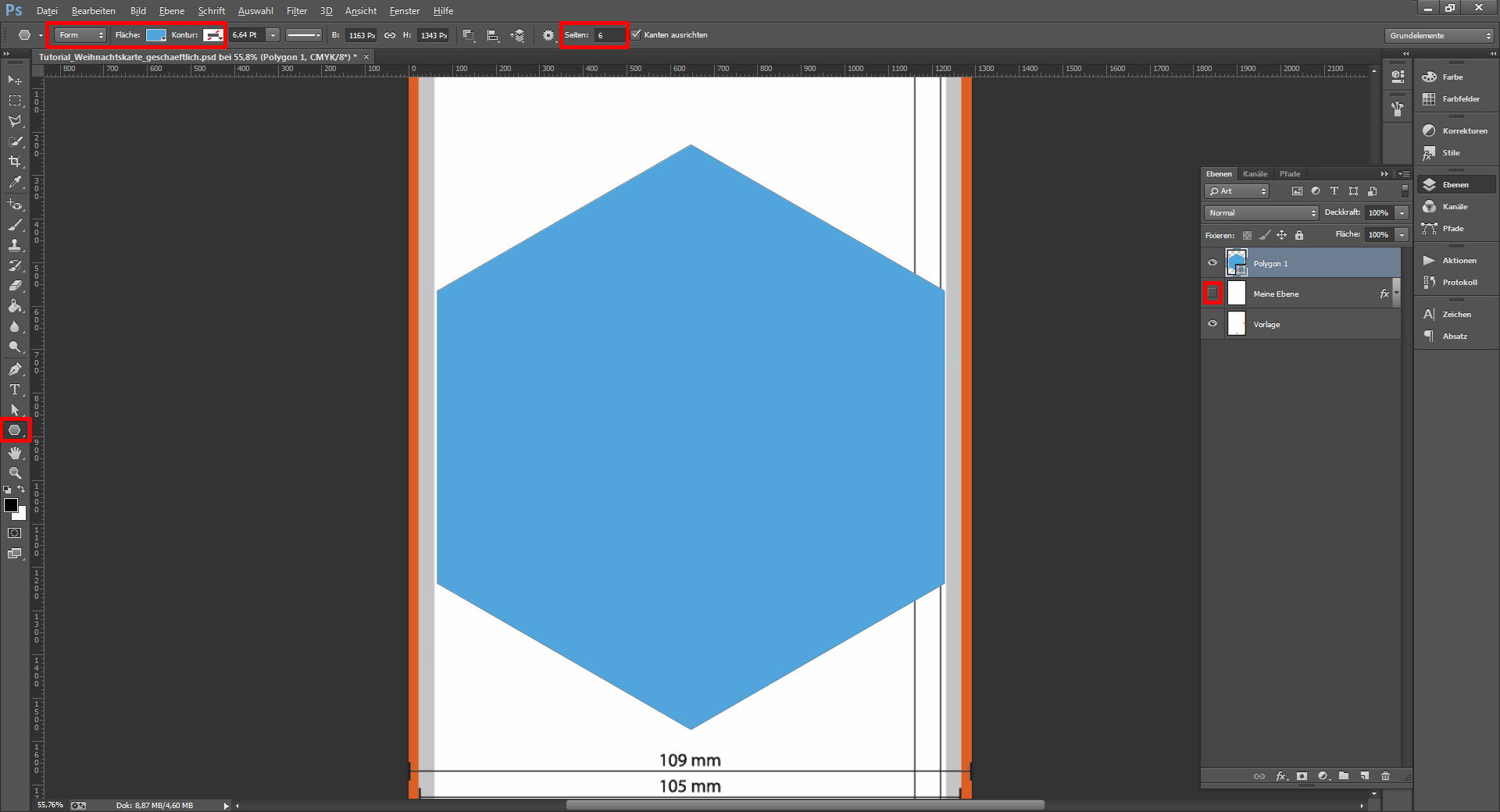This screenshot has width=1500, height=812.
Task: Select the Hand tool
Action: point(14,453)
